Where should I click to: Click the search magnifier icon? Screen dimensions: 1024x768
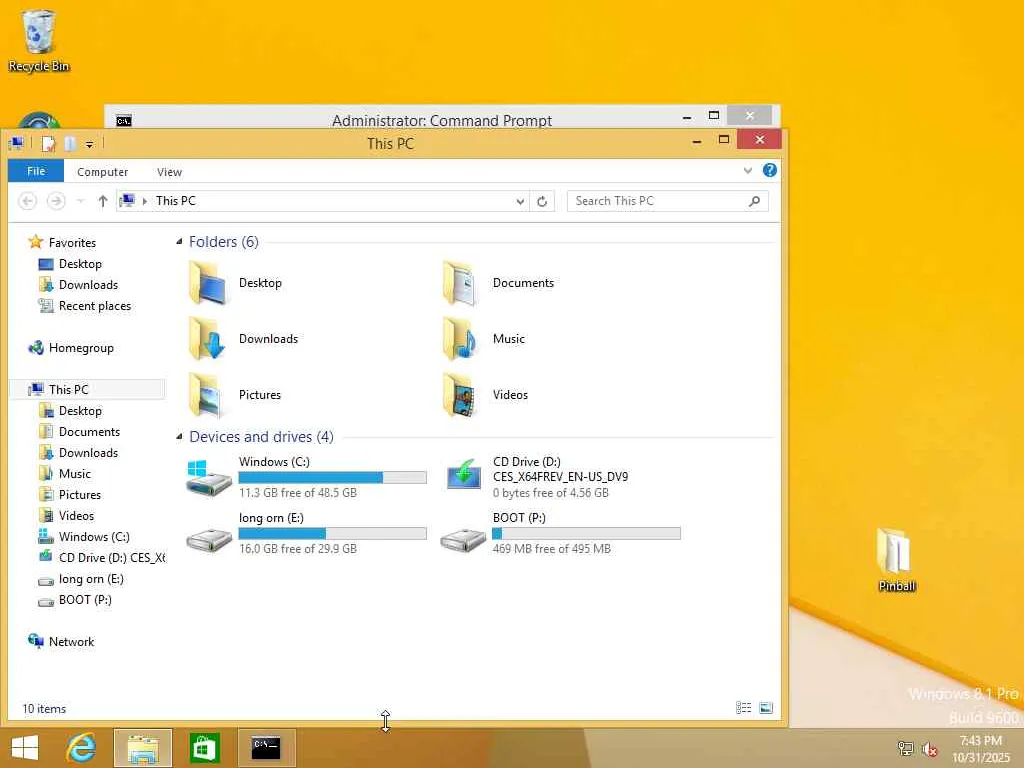click(754, 201)
